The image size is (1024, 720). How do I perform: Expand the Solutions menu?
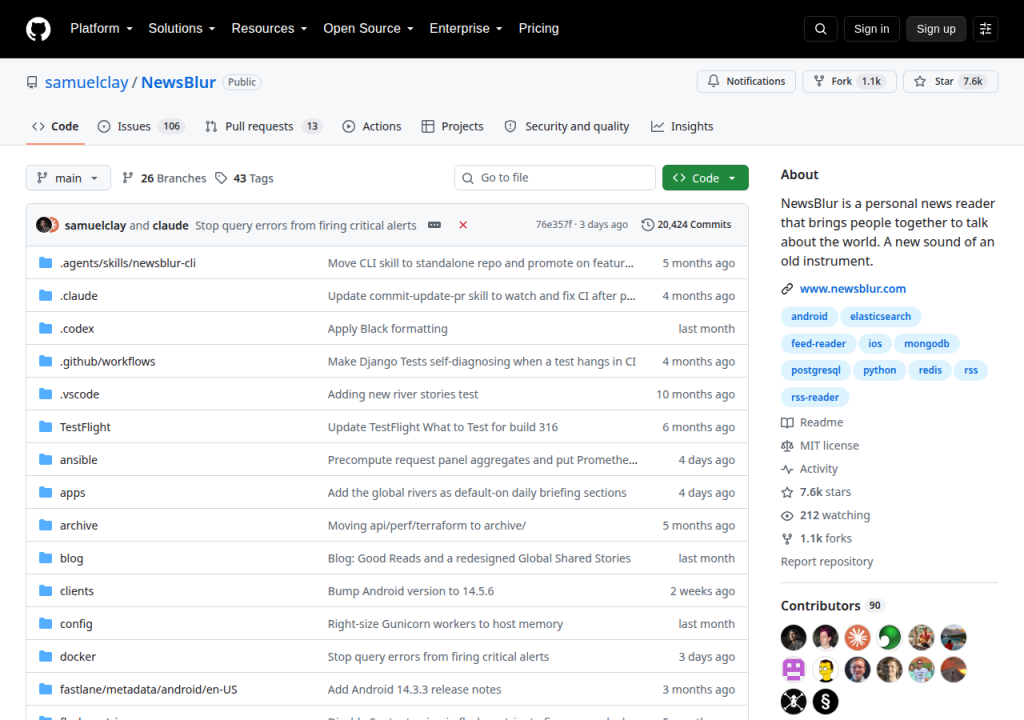click(x=182, y=29)
